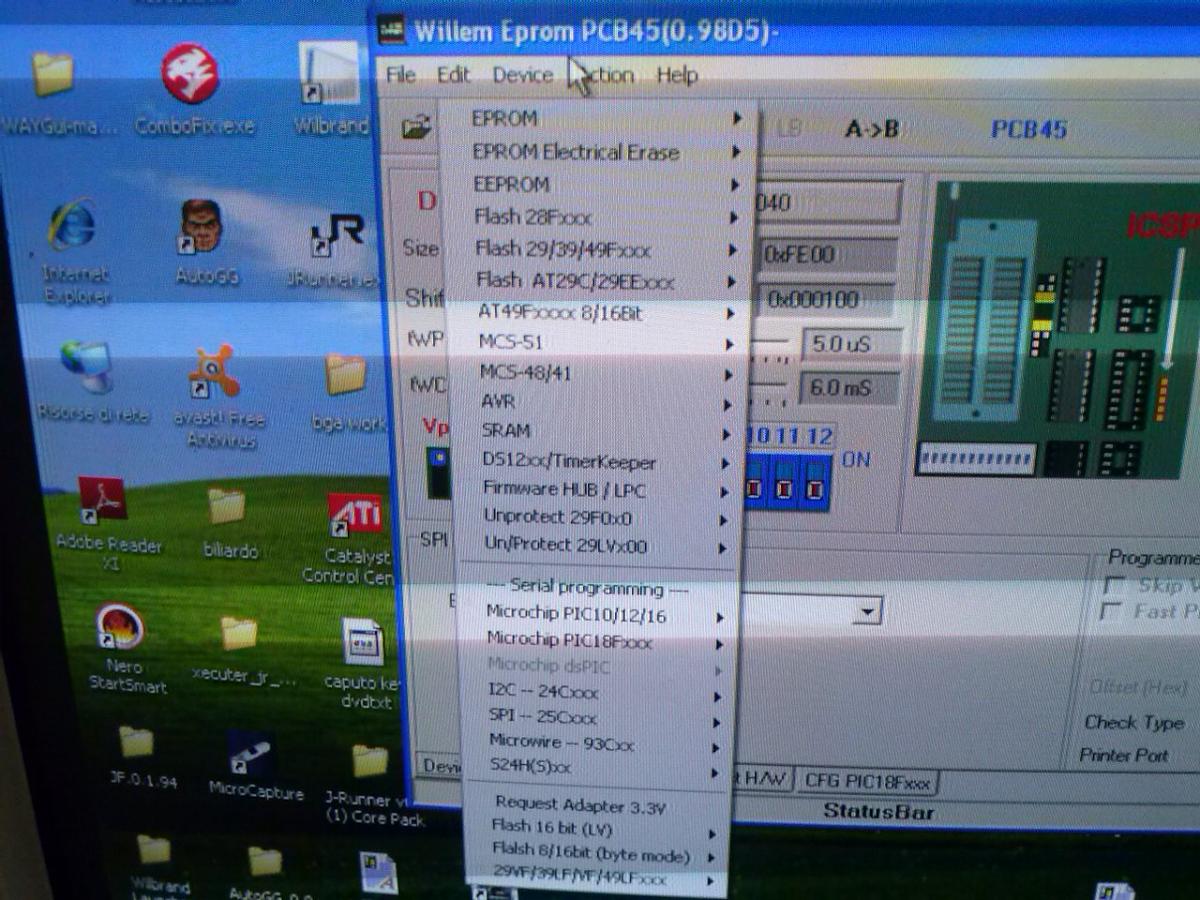Image resolution: width=1200 pixels, height=900 pixels.
Task: Click the PCB45 toolbar button
Action: [x=1029, y=129]
